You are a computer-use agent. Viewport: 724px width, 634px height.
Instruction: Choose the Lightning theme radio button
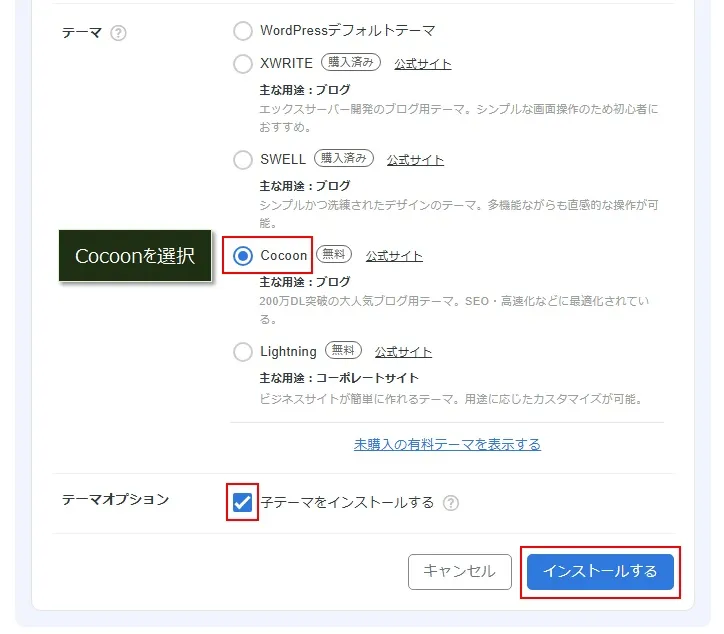[243, 352]
